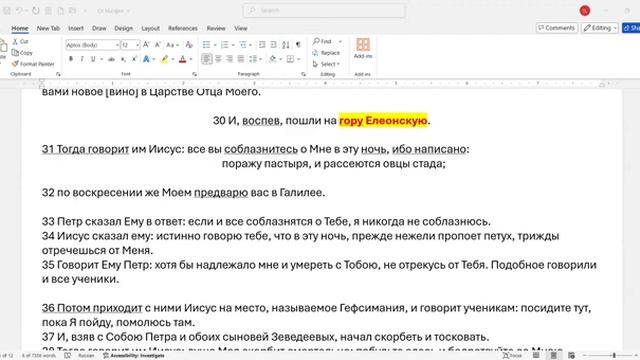Image resolution: width=640 pixels, height=360 pixels.
Task: Toggle Show/Hide paragraph marks
Action: coord(298,44)
